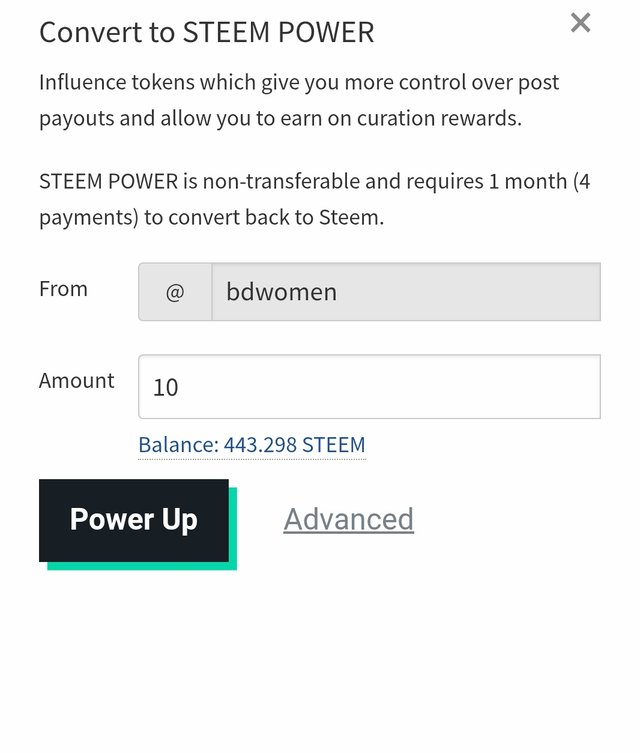The image size is (640, 753).
Task: Click the 443.298 balance figure
Action: 260,445
